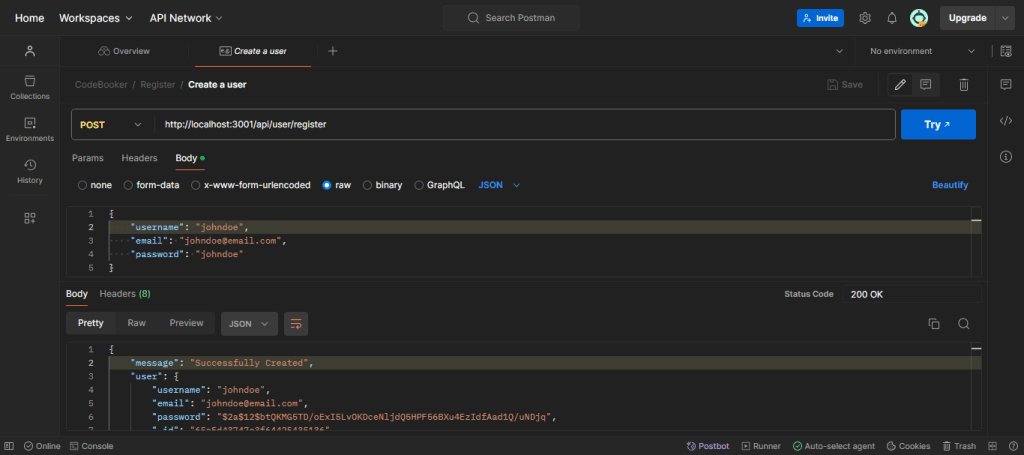Click the notifications bell icon
Image resolution: width=1024 pixels, height=455 pixels.
click(x=891, y=18)
